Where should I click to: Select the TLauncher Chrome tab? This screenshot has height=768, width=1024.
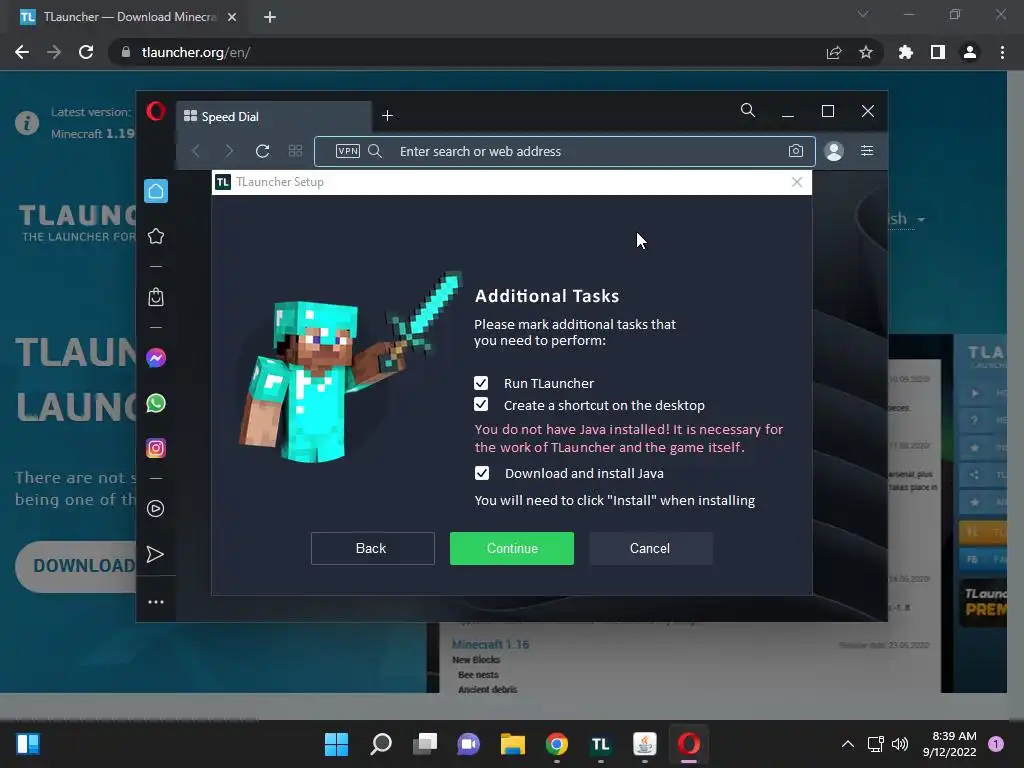click(129, 17)
